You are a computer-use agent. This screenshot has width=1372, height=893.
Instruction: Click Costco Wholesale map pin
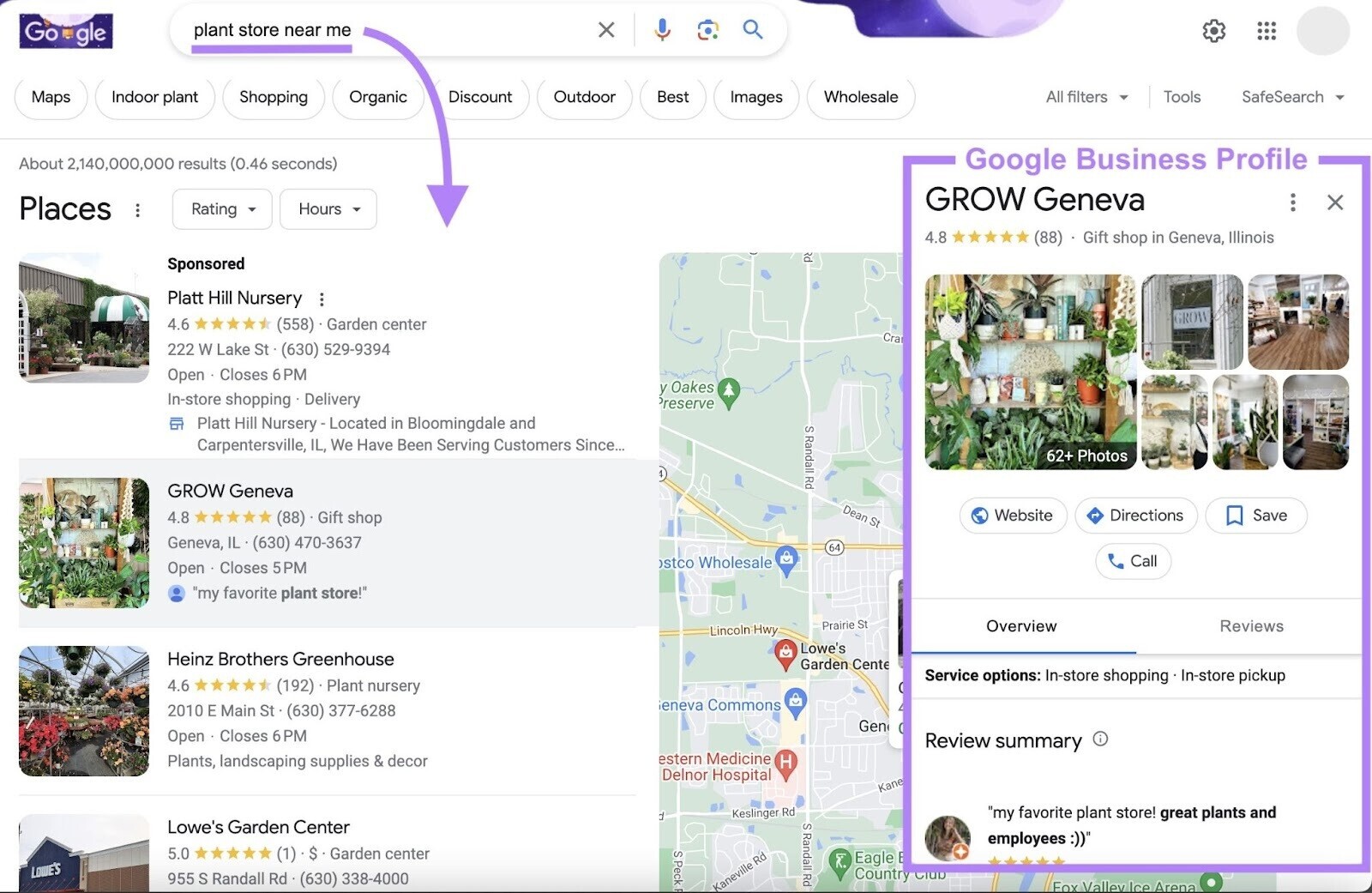pyautogui.click(x=786, y=560)
